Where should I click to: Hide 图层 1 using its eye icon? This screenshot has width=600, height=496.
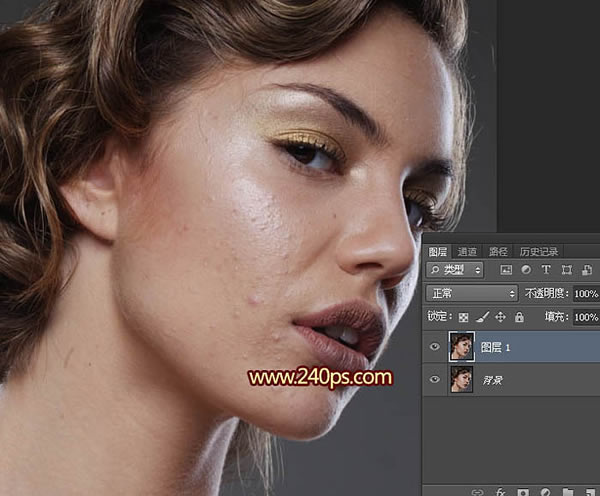point(434,347)
